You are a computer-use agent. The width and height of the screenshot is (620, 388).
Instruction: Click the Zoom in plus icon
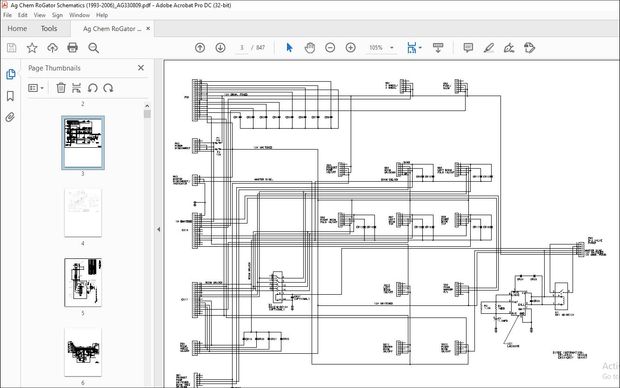click(350, 48)
